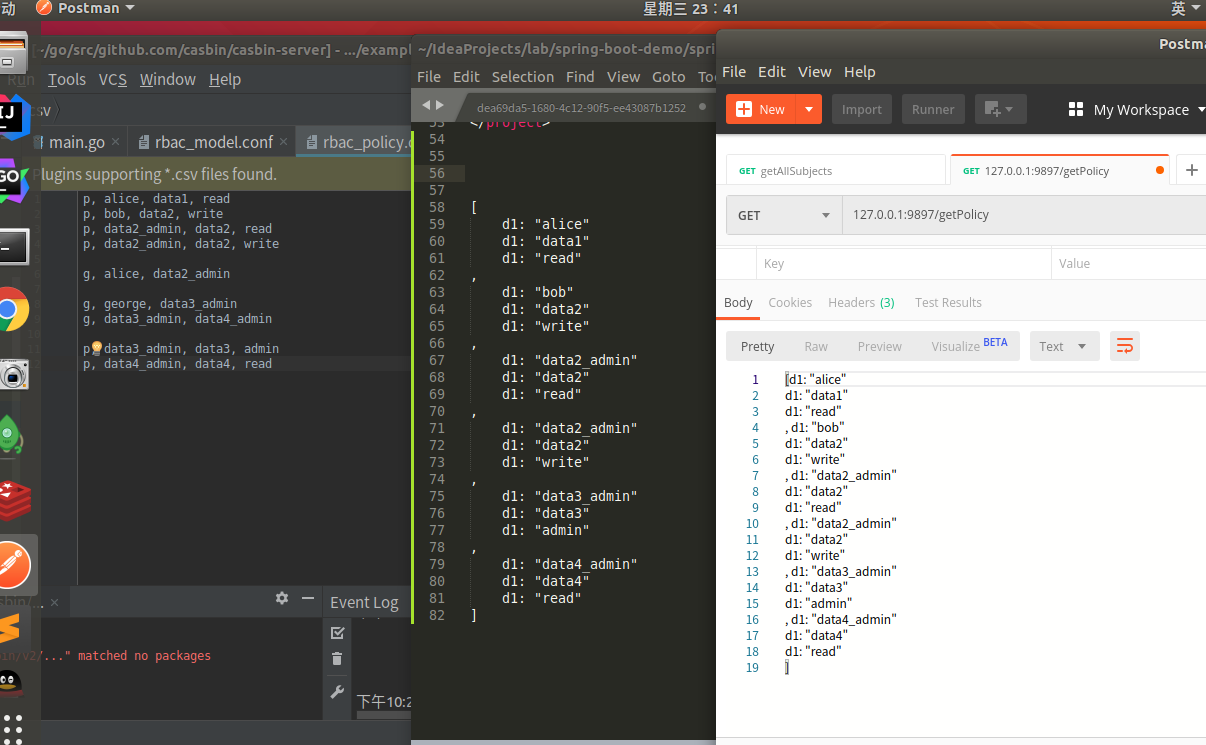Viewport: 1206px width, 745px height.
Task: Select the 127.0.0.1:9897/getPolicy request tab
Action: 1060,171
